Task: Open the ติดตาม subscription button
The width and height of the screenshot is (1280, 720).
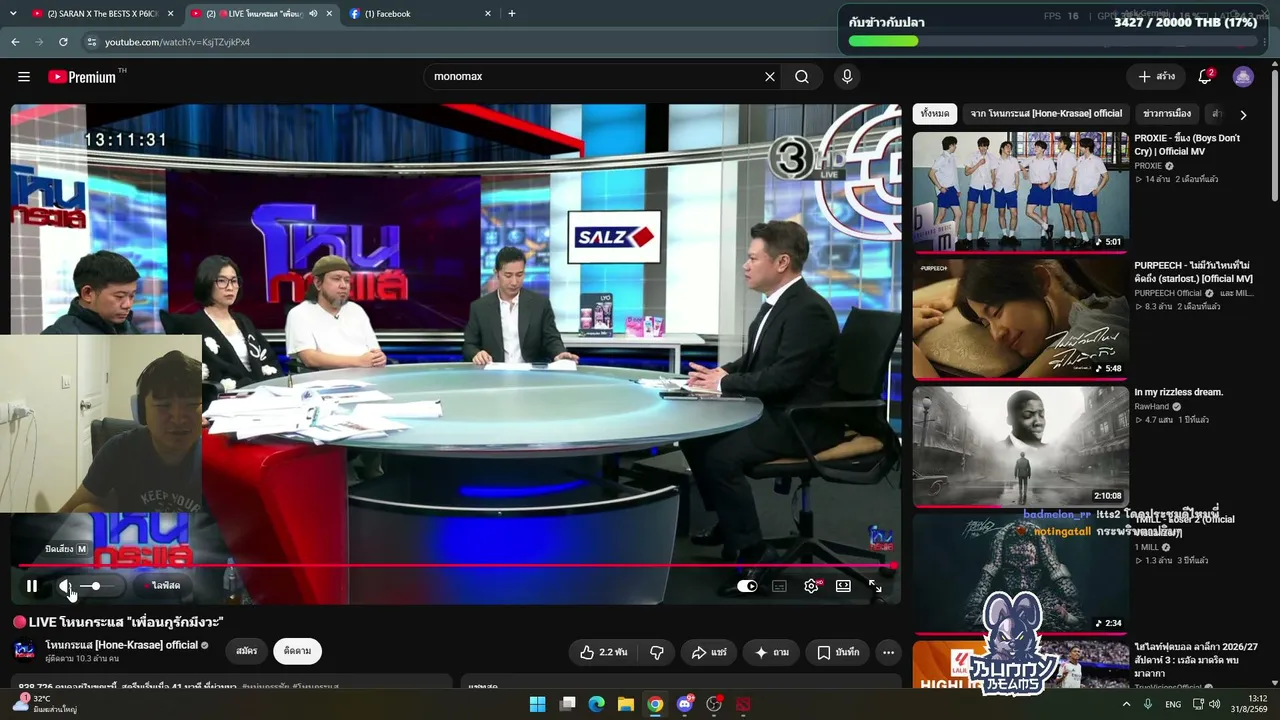Action: click(297, 651)
